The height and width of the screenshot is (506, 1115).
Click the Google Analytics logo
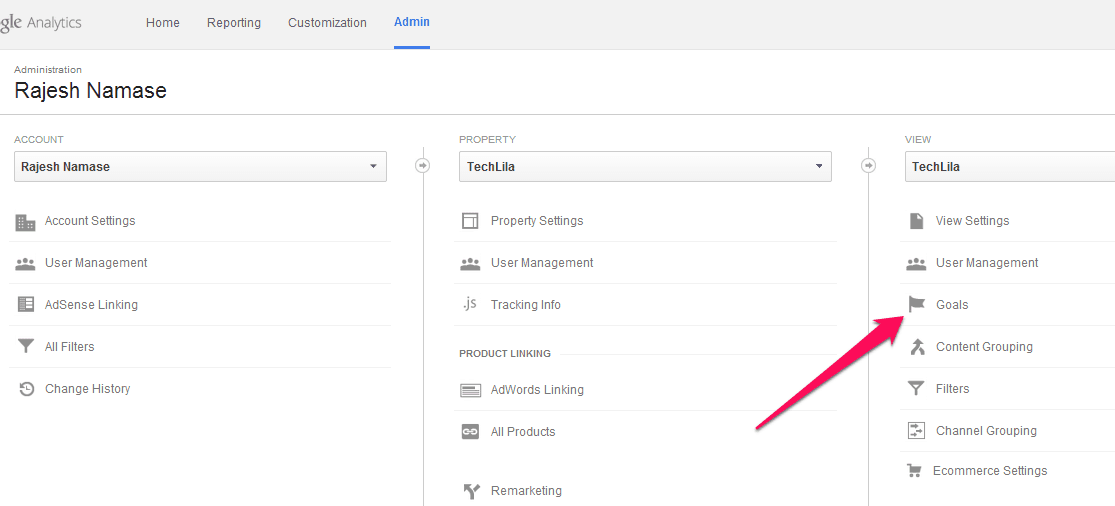pos(41,23)
